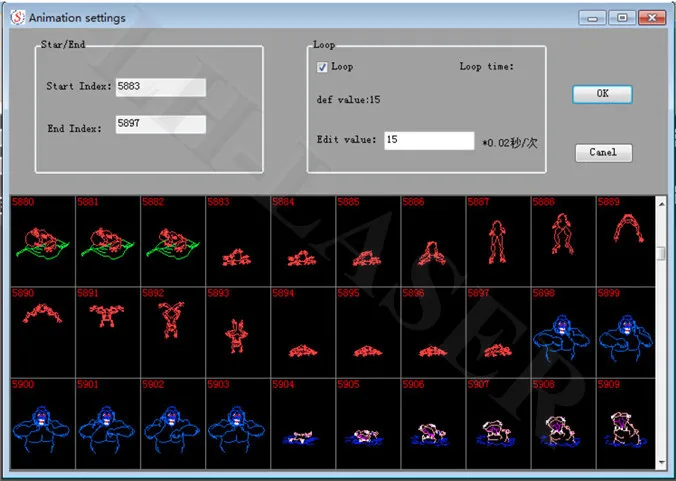Select frame thumbnail 5889

(x=626, y=241)
